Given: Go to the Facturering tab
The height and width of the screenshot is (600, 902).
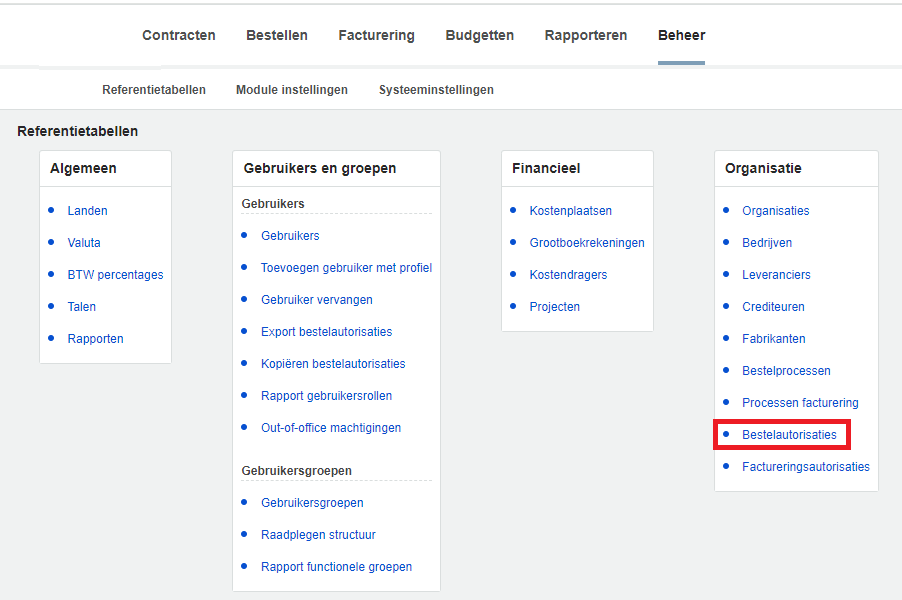Looking at the screenshot, I should [376, 35].
